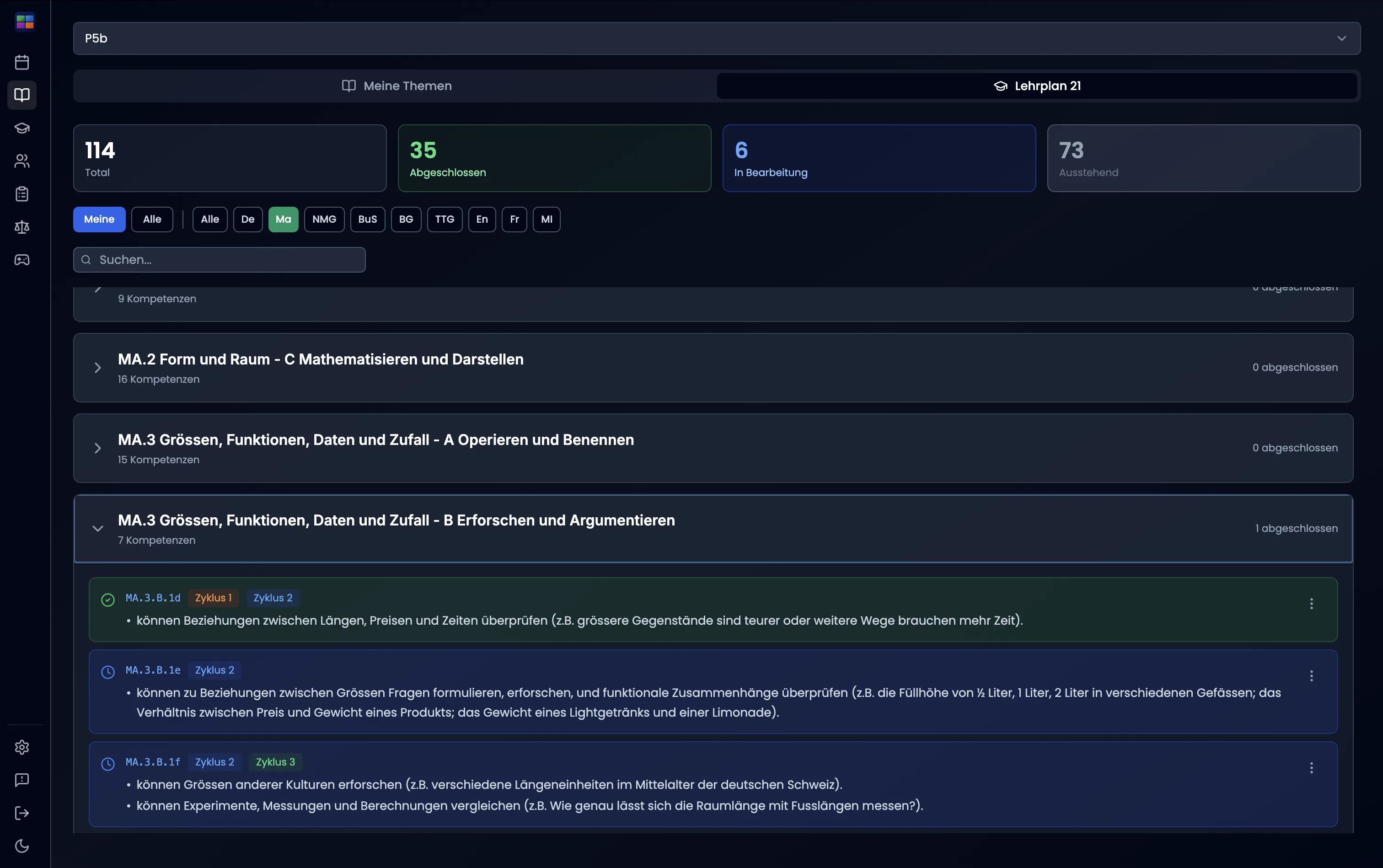Viewport: 1383px width, 868px height.
Task: Open the graduation cap sidebar icon
Action: point(22,128)
